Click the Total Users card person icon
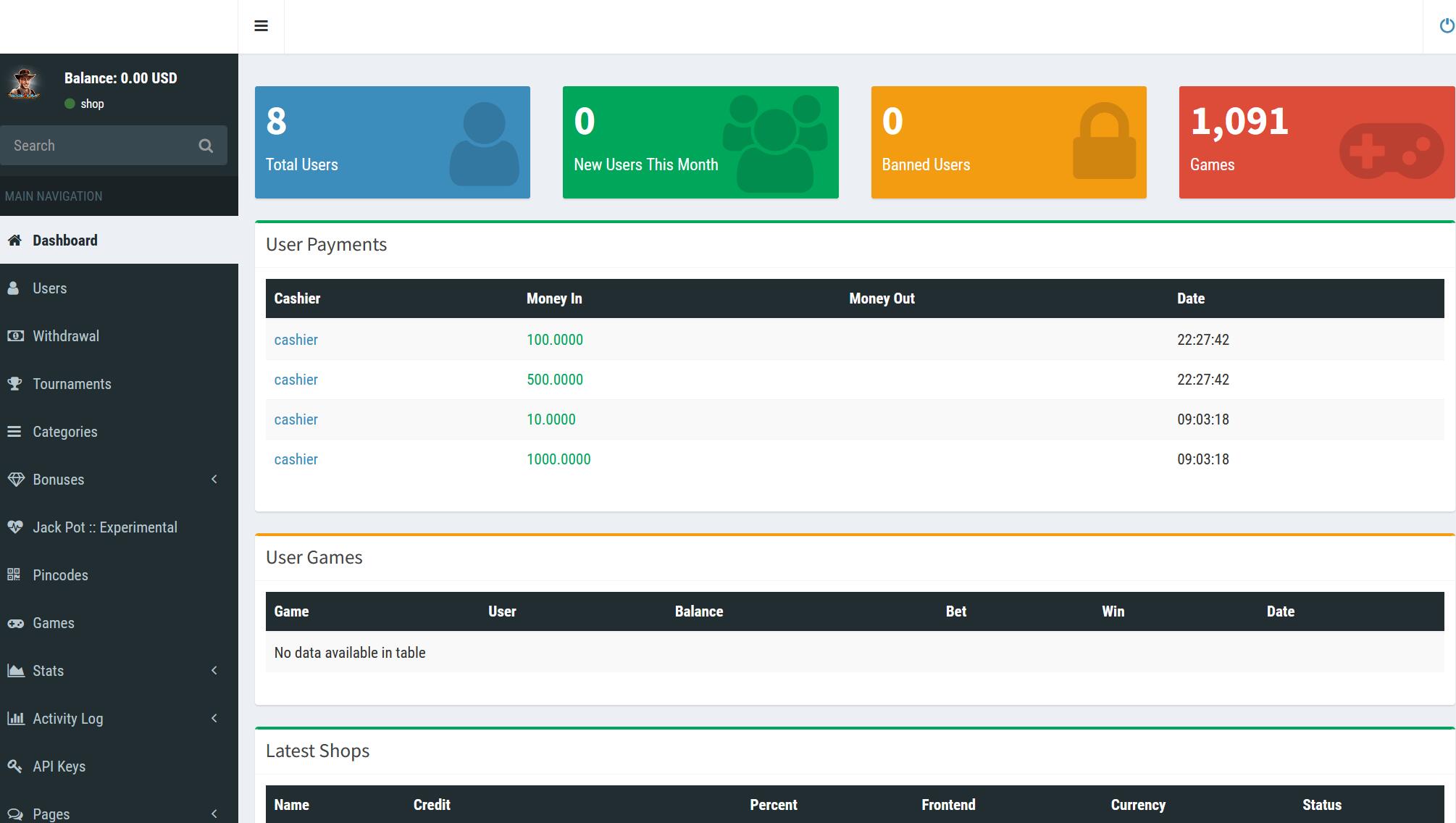This screenshot has height=823, width=1456. (x=484, y=143)
